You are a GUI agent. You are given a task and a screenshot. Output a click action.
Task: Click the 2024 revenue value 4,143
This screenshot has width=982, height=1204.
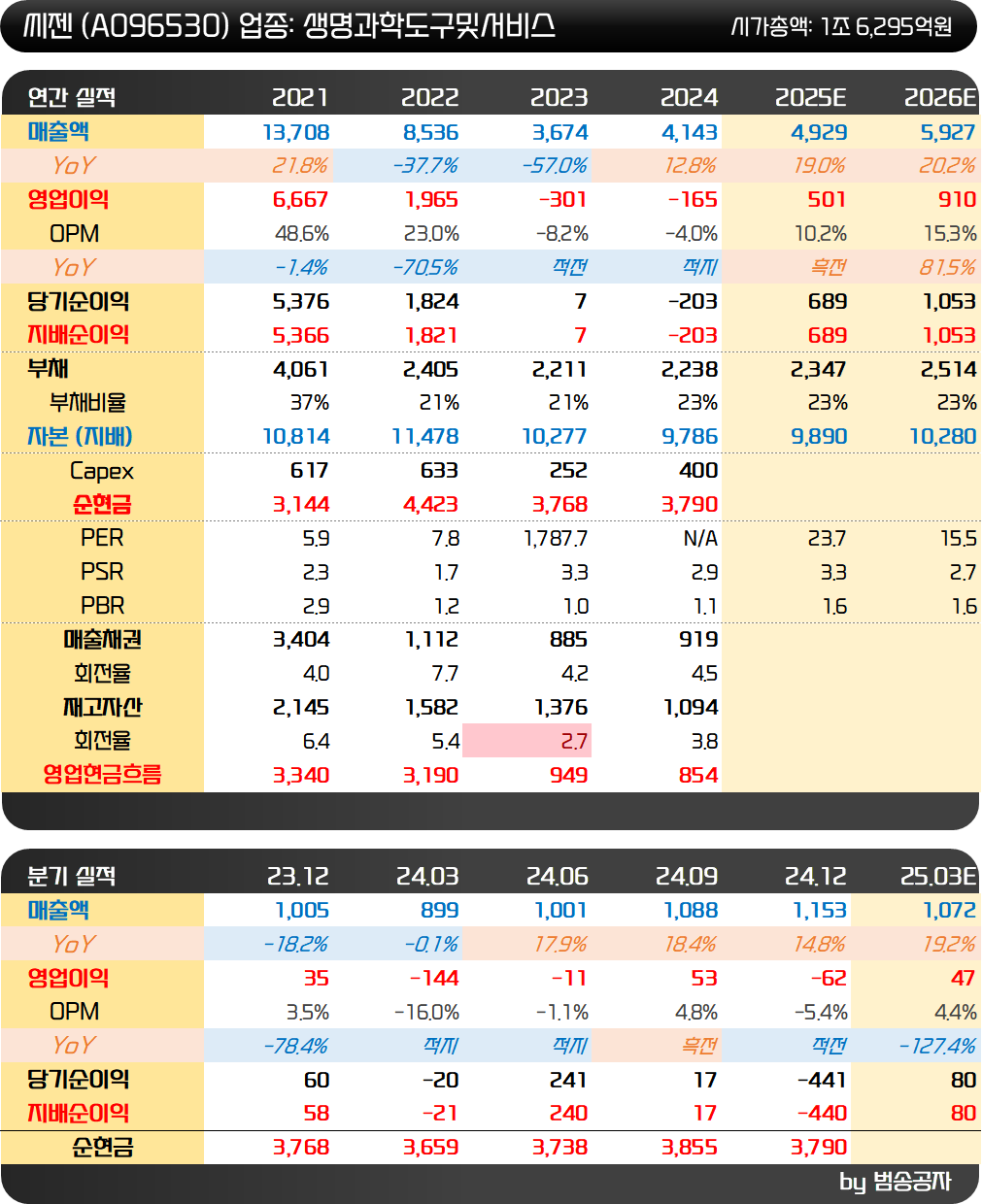point(690,132)
